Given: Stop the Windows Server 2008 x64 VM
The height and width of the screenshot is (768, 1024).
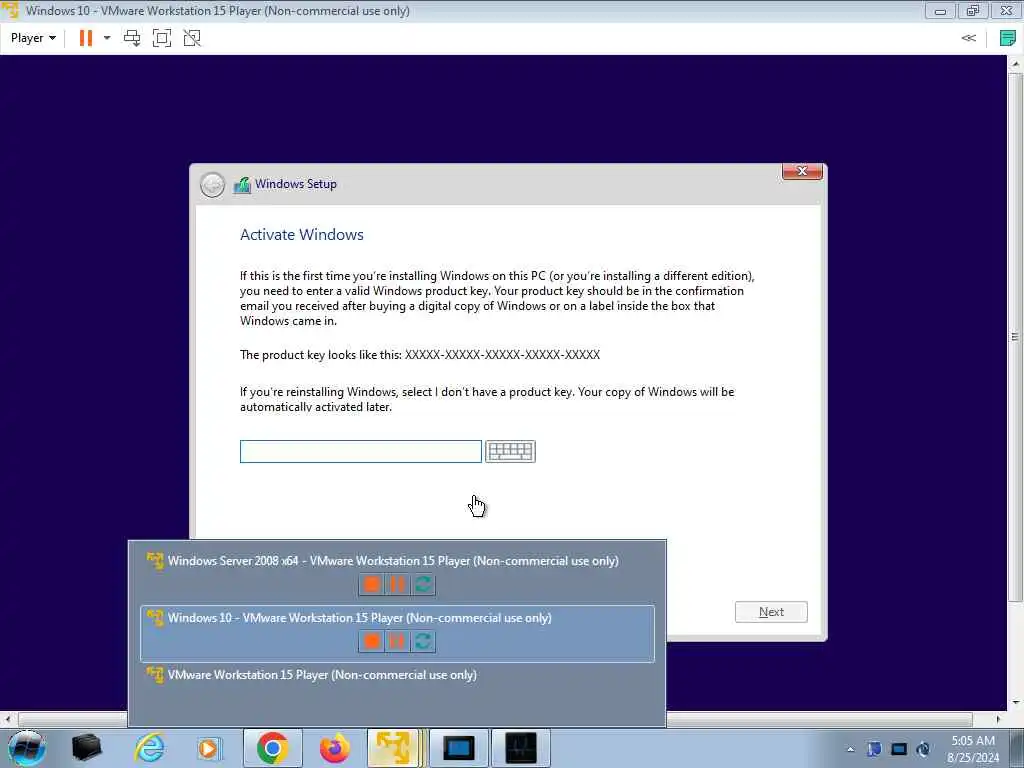Looking at the screenshot, I should pyautogui.click(x=372, y=584).
